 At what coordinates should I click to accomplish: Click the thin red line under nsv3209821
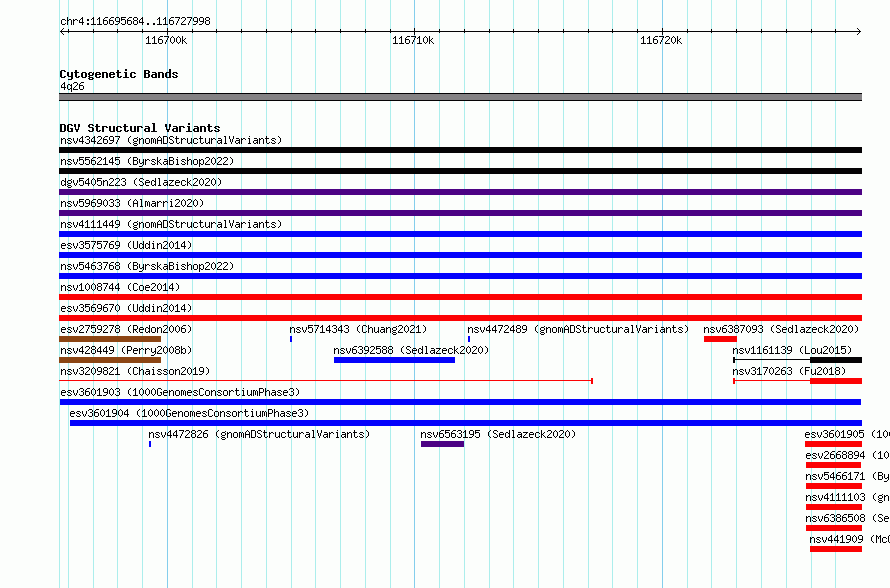click(326, 381)
